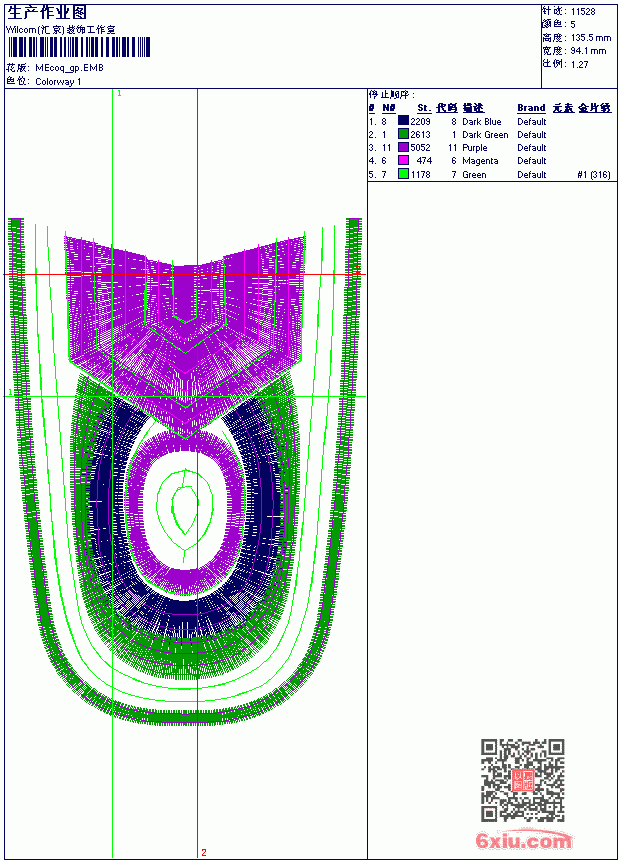
Task: Pick the Magenta color swatch
Action: tap(403, 160)
